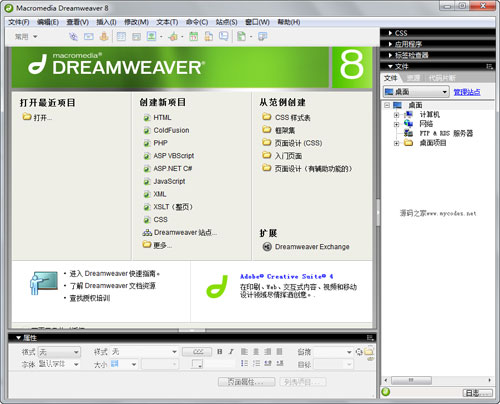This screenshot has width=500, height=404.
Task: Click the Tag Chooser toolbar icon
Action: click(263, 36)
